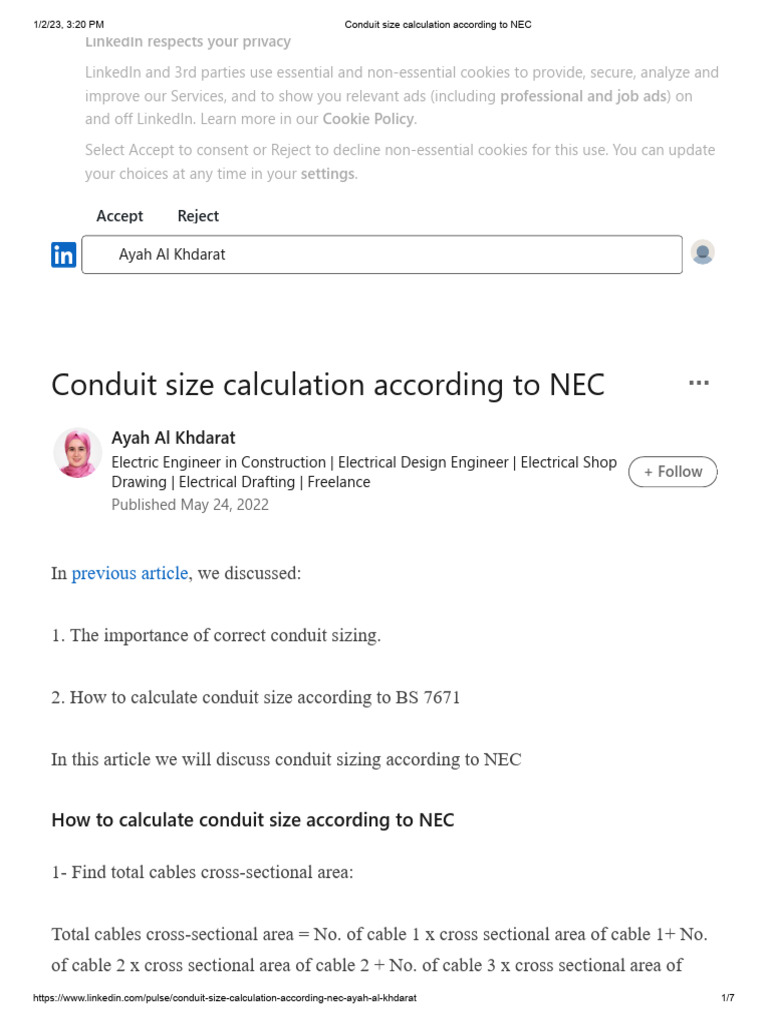Reject non-essential cookies
768x1024 pixels.
click(198, 216)
